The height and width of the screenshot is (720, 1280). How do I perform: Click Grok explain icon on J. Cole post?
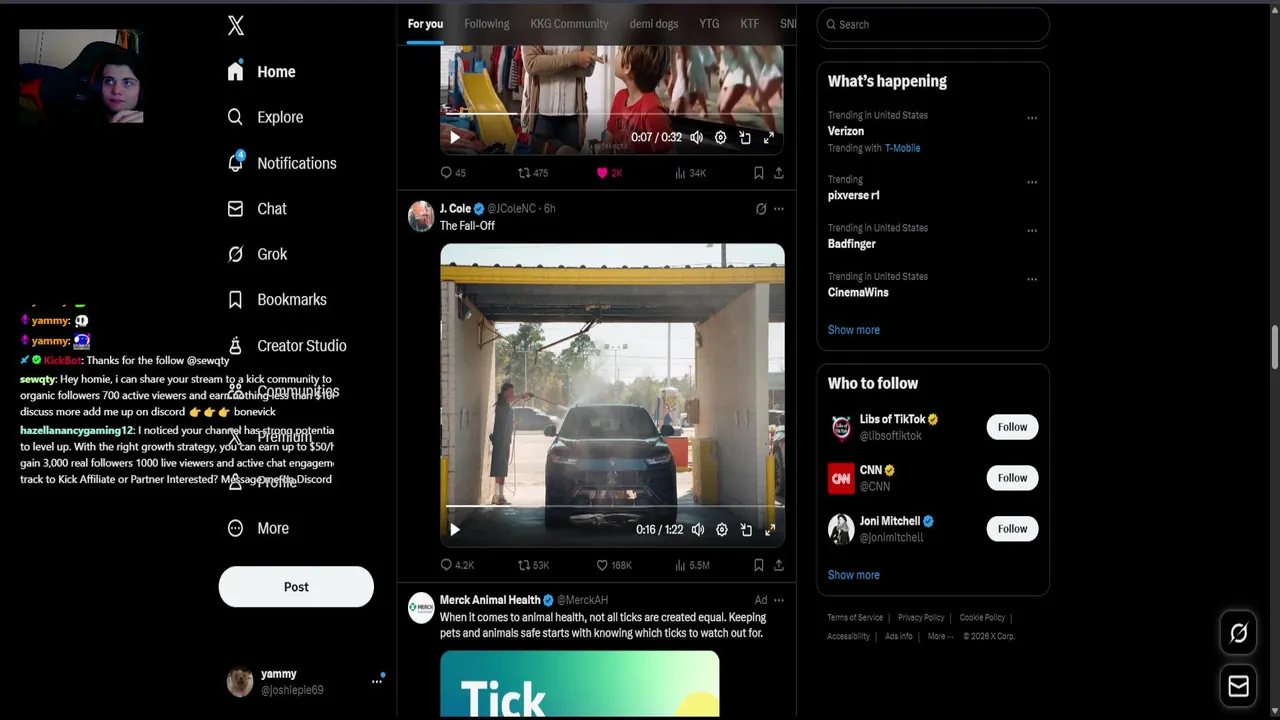(x=761, y=209)
